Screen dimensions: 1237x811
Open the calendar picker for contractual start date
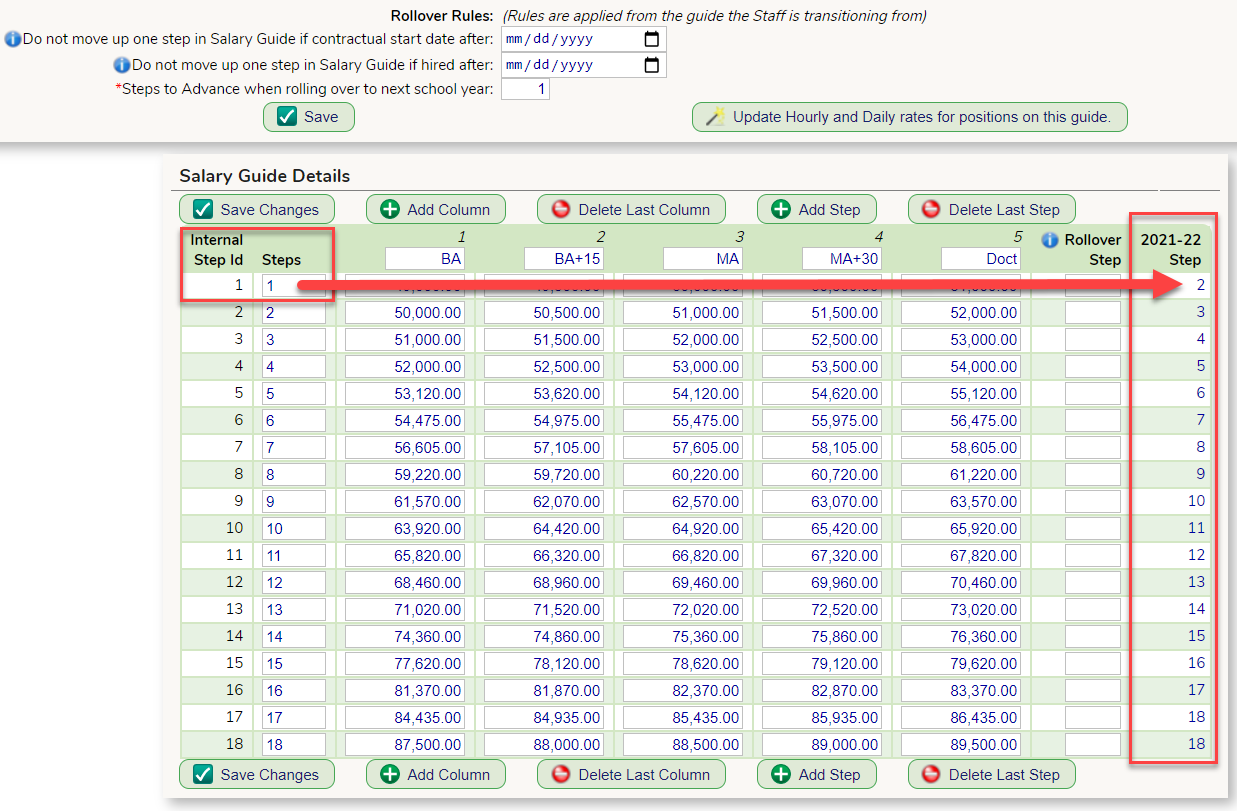tap(654, 39)
